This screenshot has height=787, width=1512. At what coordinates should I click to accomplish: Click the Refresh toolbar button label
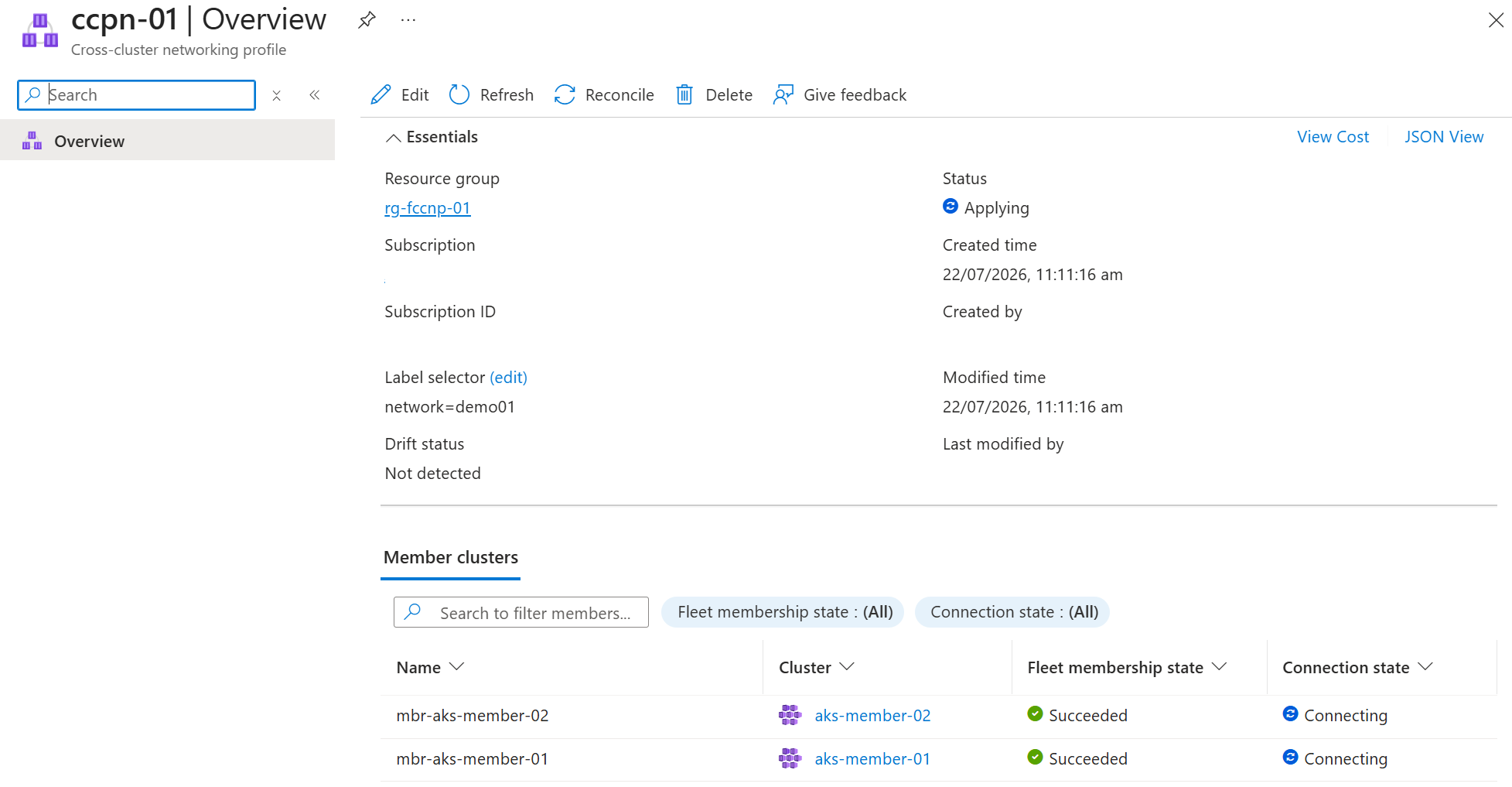tap(507, 95)
